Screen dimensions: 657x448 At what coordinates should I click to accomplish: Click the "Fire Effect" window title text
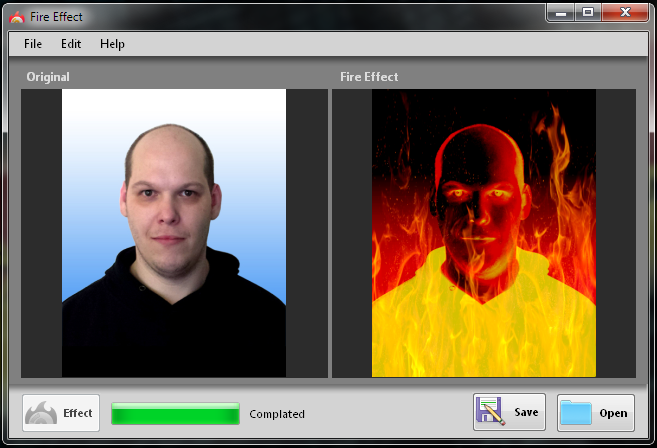click(x=56, y=17)
